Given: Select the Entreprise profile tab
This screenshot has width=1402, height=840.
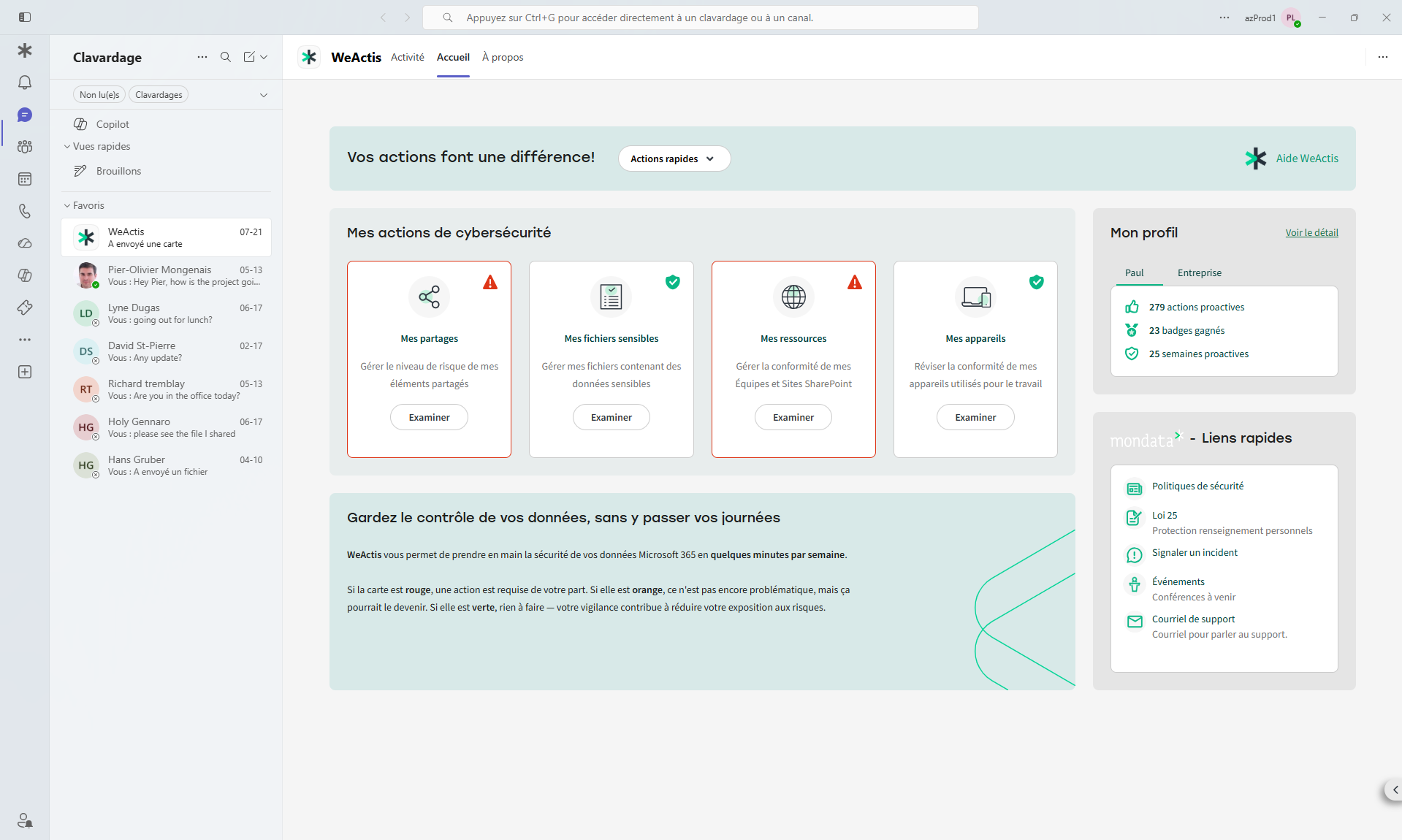Looking at the screenshot, I should point(1199,272).
